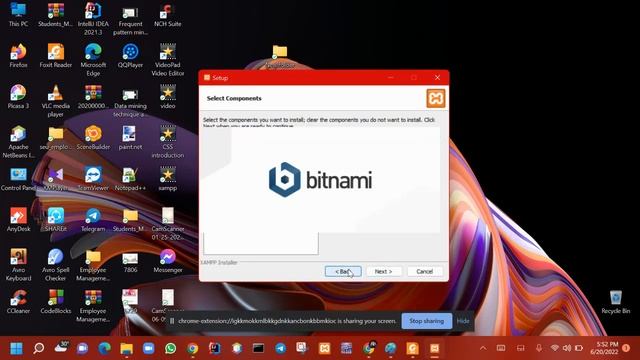This screenshot has height=360, width=640.
Task: Open Apache NetBeans desktop shortcut
Action: pos(18,142)
